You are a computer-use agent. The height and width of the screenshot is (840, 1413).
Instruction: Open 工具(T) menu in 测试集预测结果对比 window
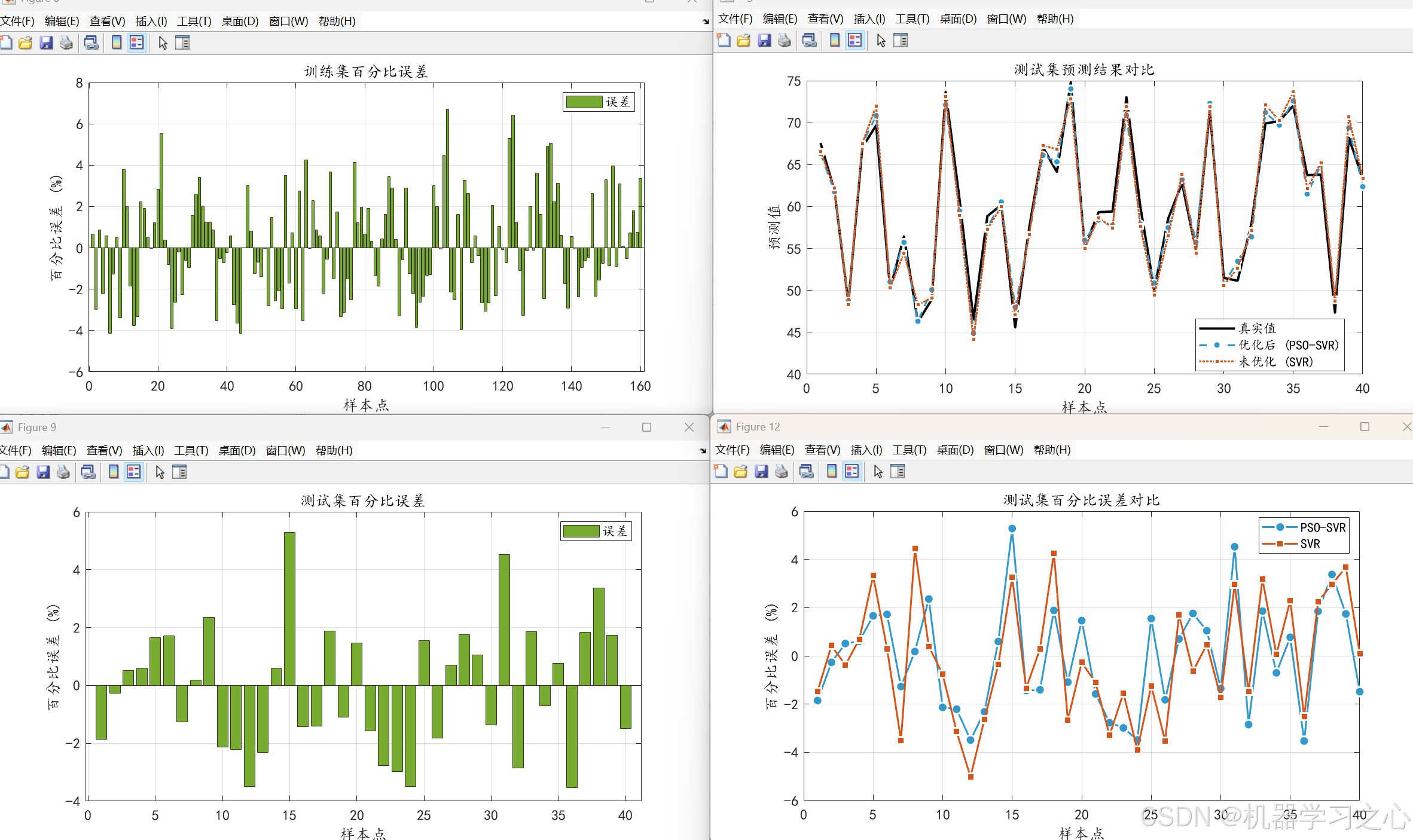[x=912, y=19]
